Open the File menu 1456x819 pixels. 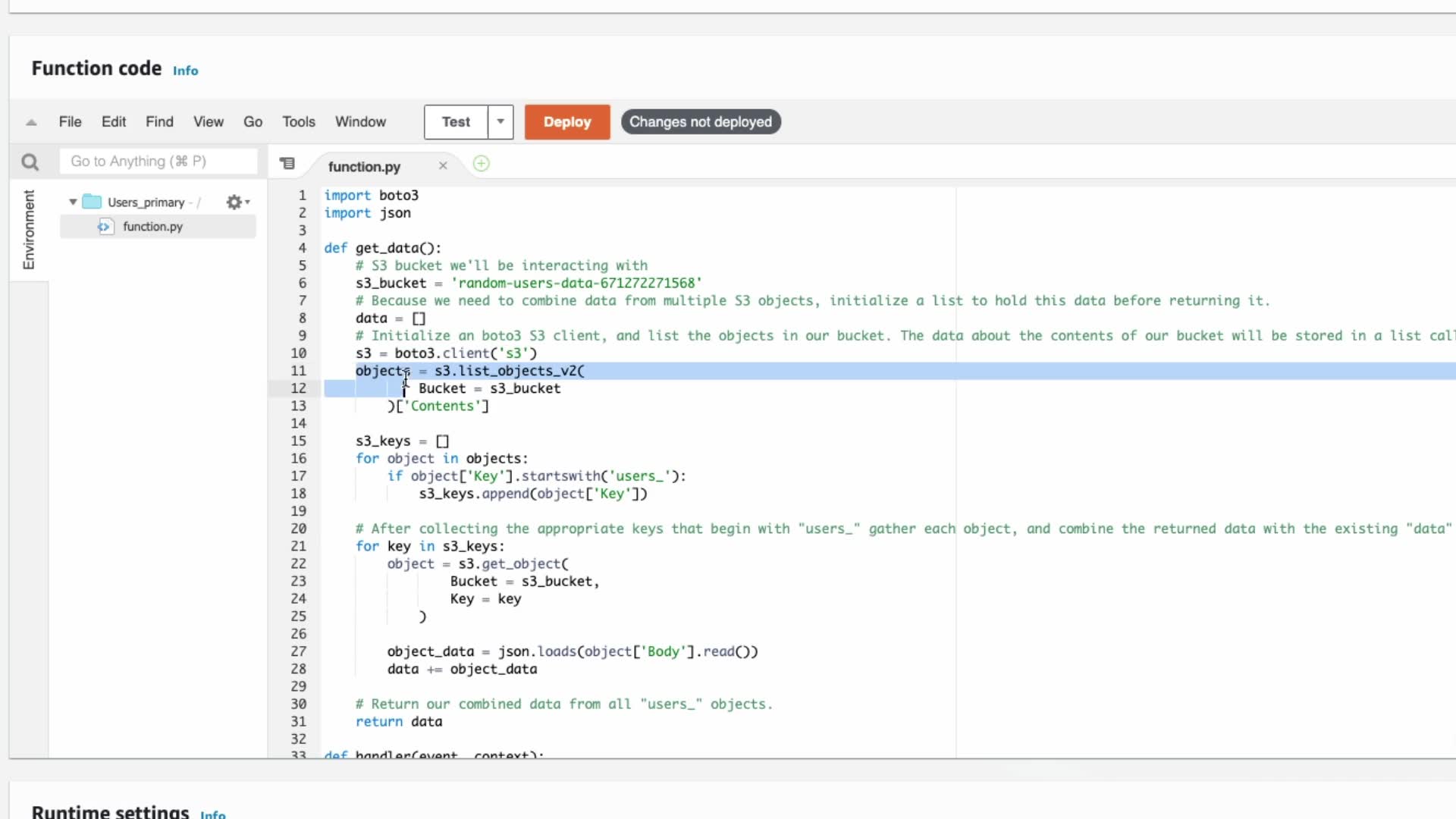[70, 121]
